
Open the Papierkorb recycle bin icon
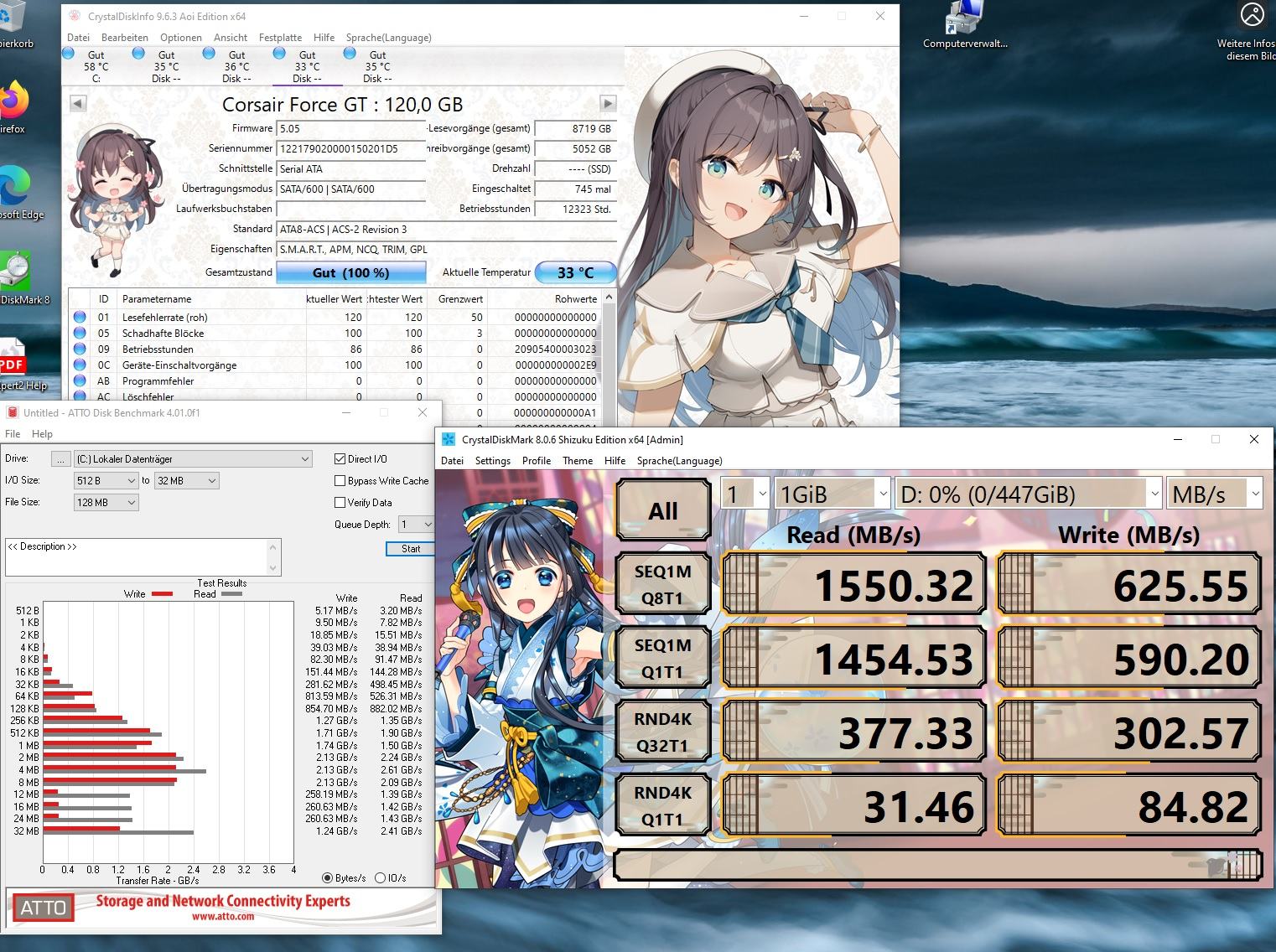coord(13,25)
